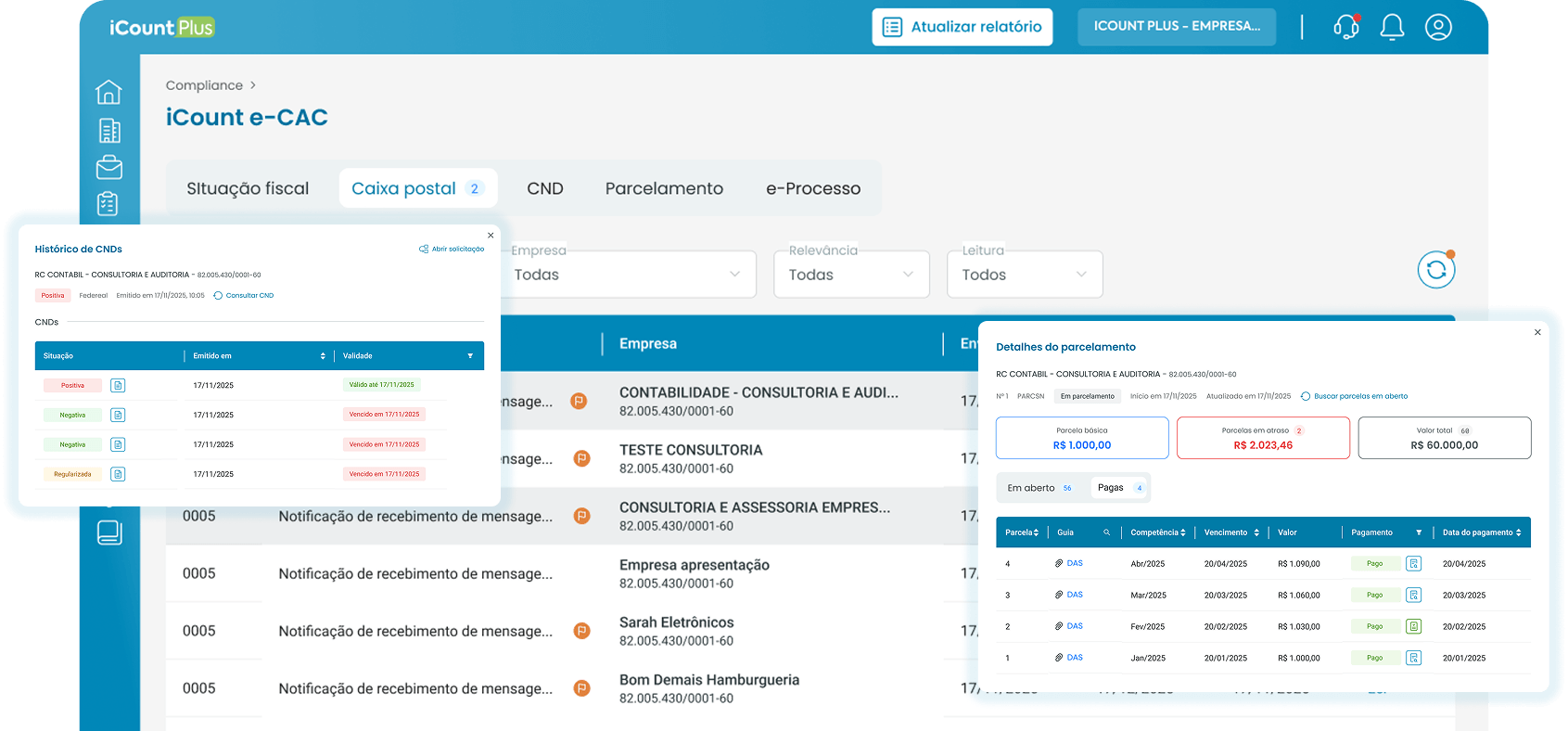Click the orange flag icon for Sarah Eletrônicos row
This screenshot has height=731, width=1568.
[581, 631]
